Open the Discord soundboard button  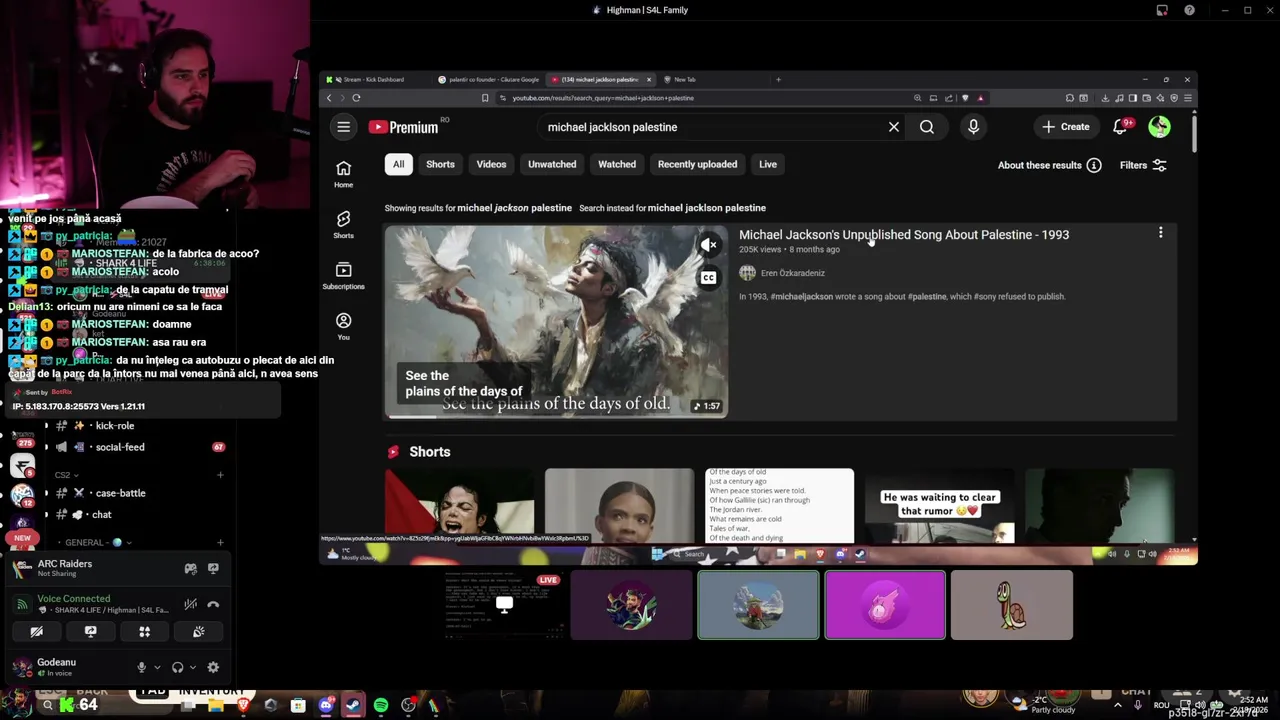(198, 631)
